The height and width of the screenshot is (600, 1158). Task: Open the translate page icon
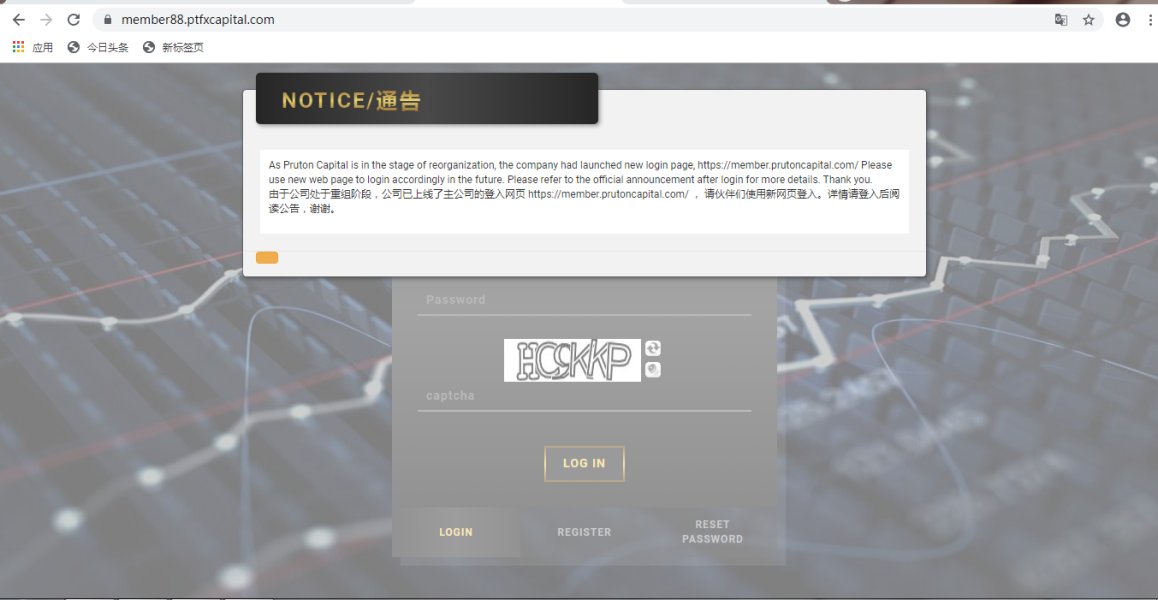click(x=1061, y=20)
